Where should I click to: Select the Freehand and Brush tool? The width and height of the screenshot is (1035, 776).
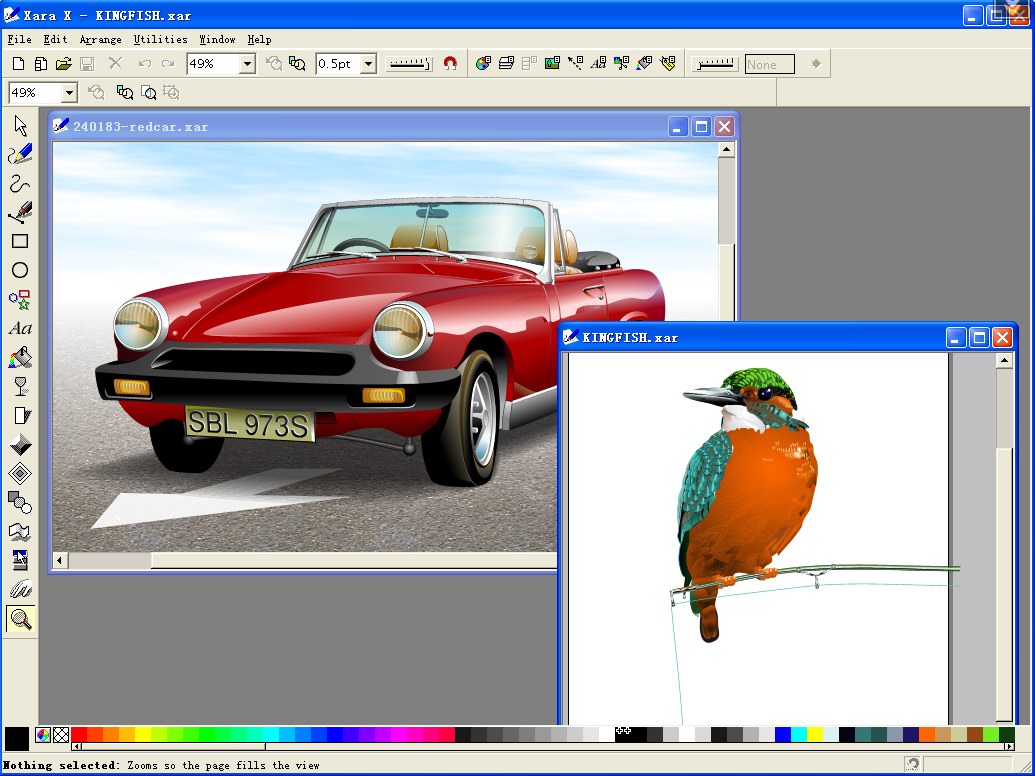click(20, 154)
